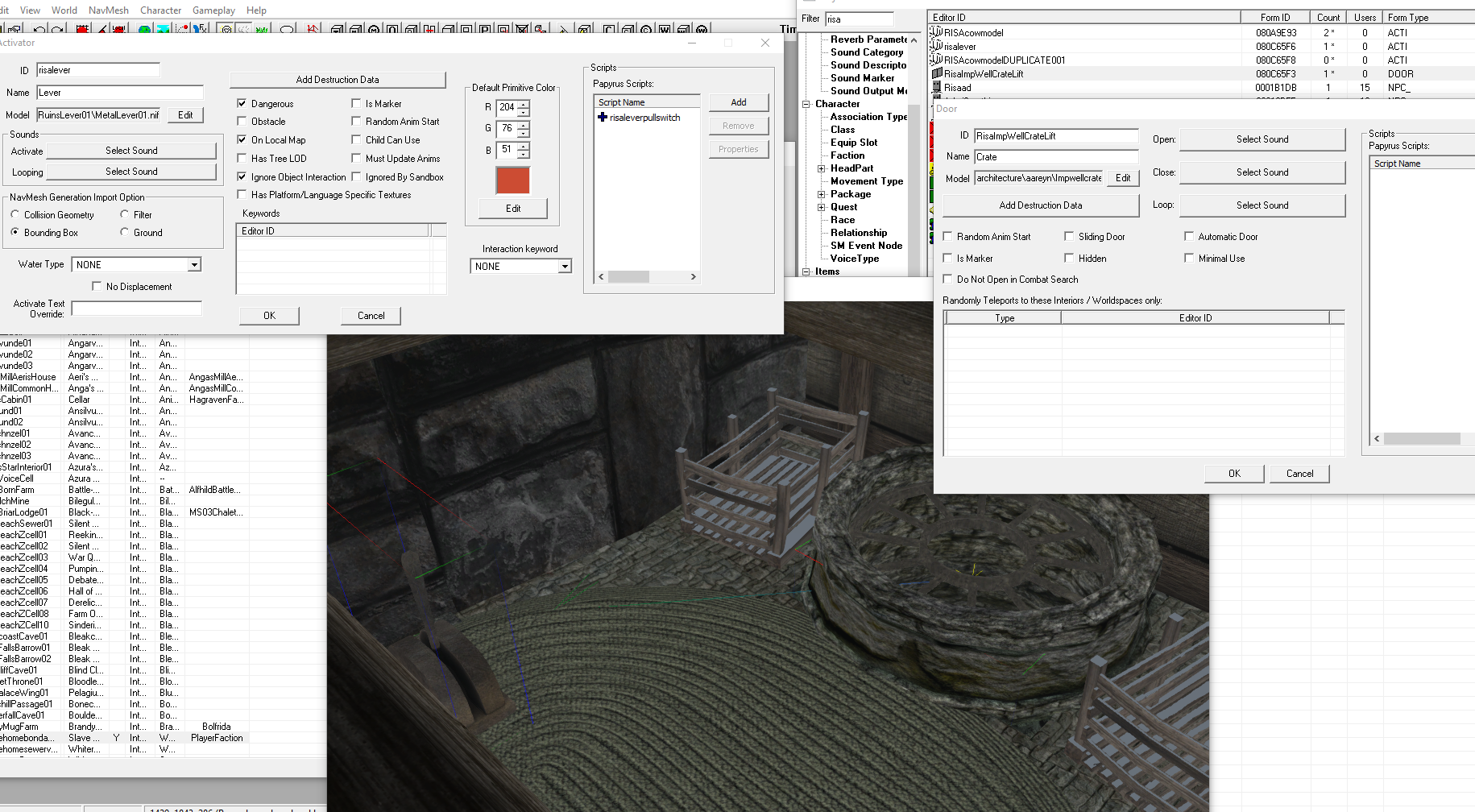Click the Open Select Sound button
Screen dimensions: 1475x812
pos(1262,139)
